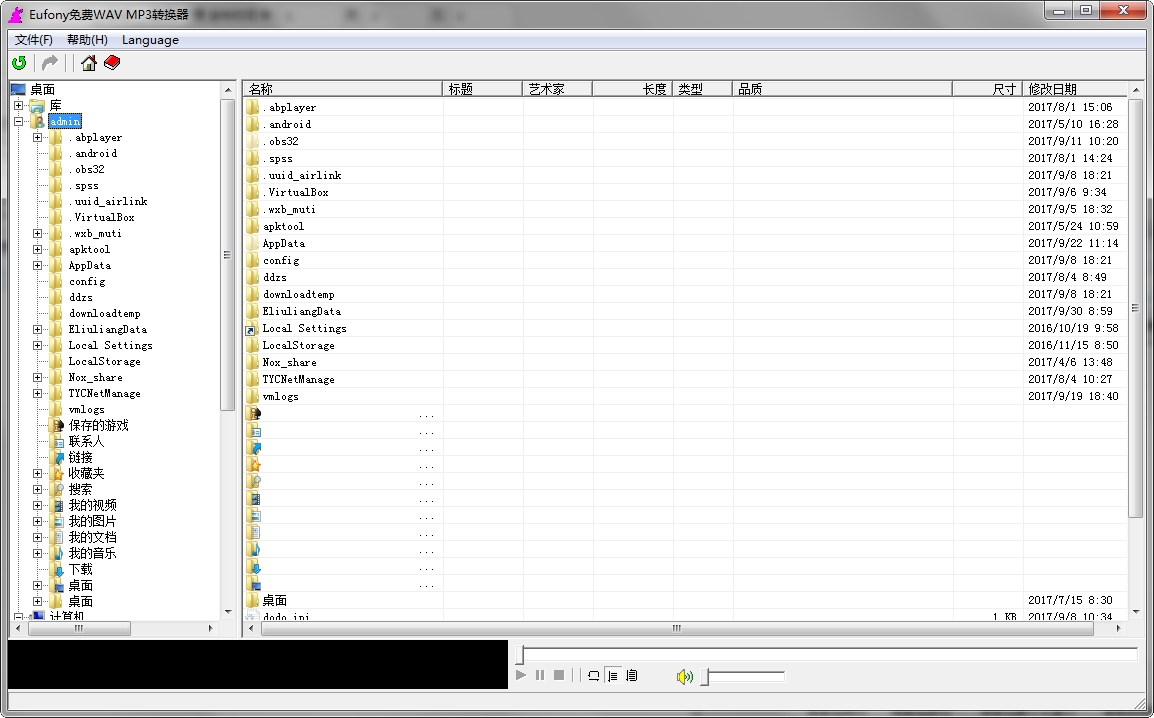This screenshot has height=718, width=1154.
Task: Toggle the reverse play order mode icon
Action: click(632, 675)
